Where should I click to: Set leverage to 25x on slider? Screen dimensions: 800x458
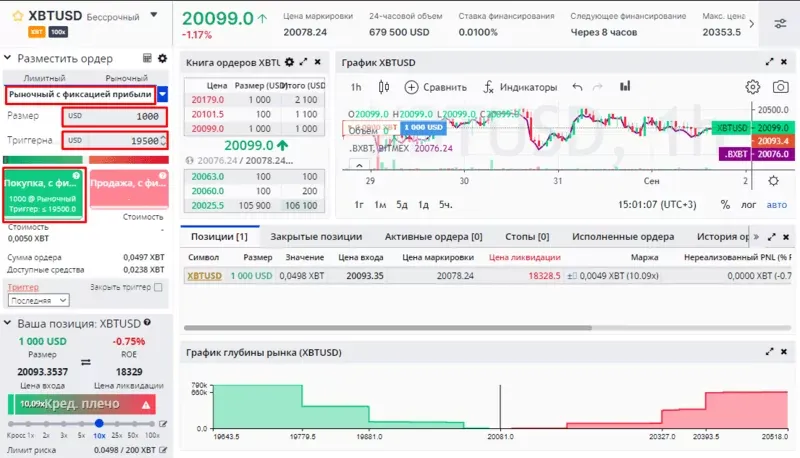[117, 423]
